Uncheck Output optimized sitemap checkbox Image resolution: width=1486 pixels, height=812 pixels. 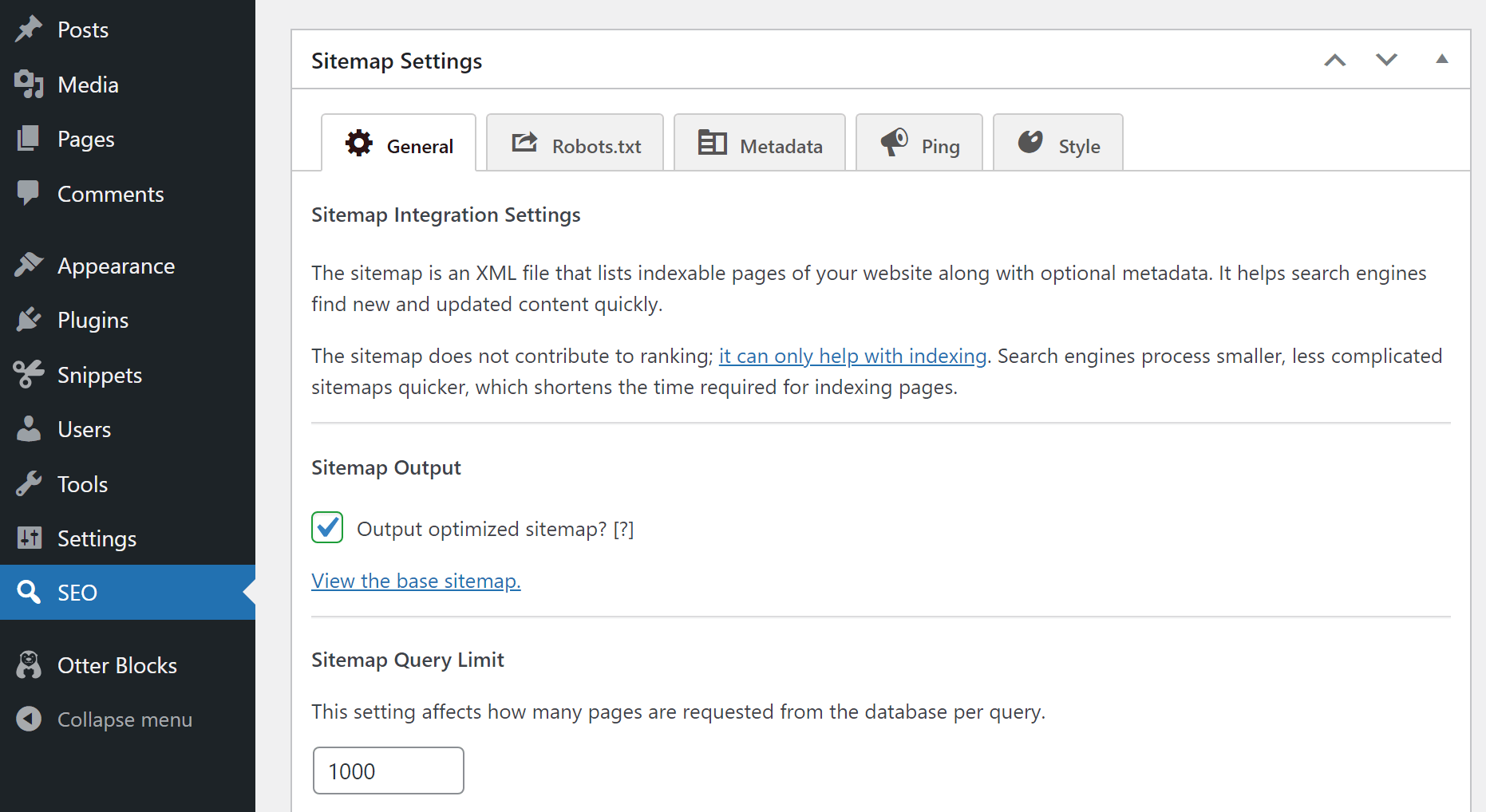click(x=327, y=528)
